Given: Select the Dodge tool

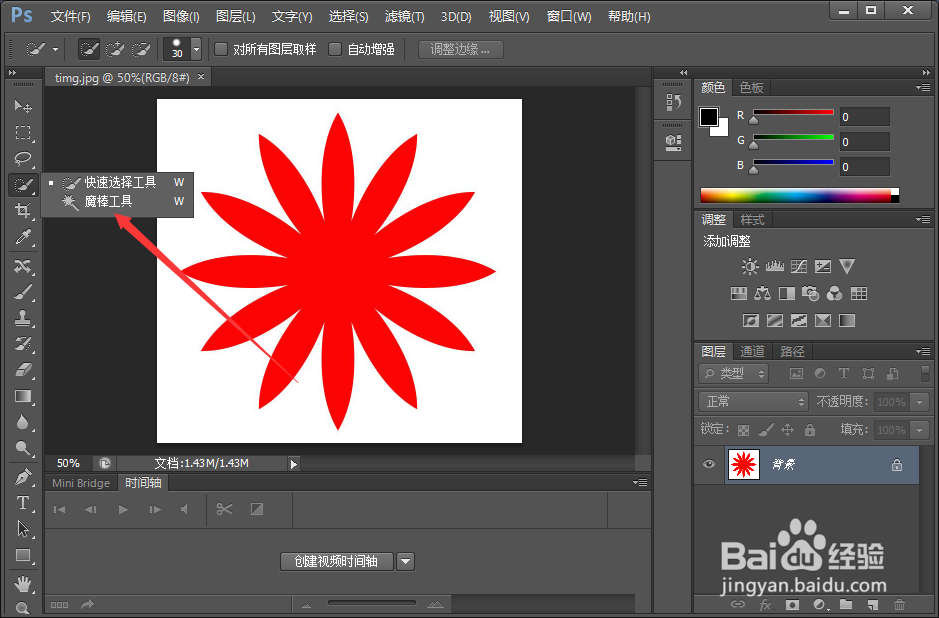Looking at the screenshot, I should tap(23, 448).
